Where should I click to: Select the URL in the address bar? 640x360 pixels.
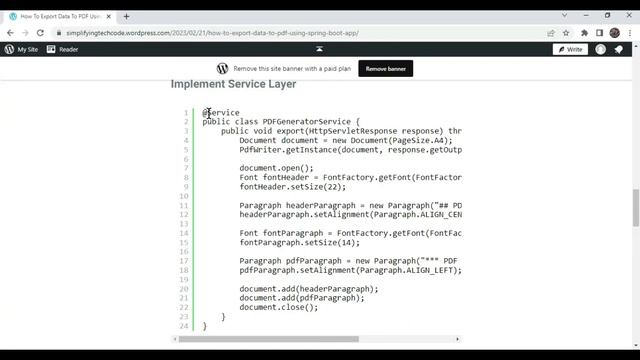(212, 33)
